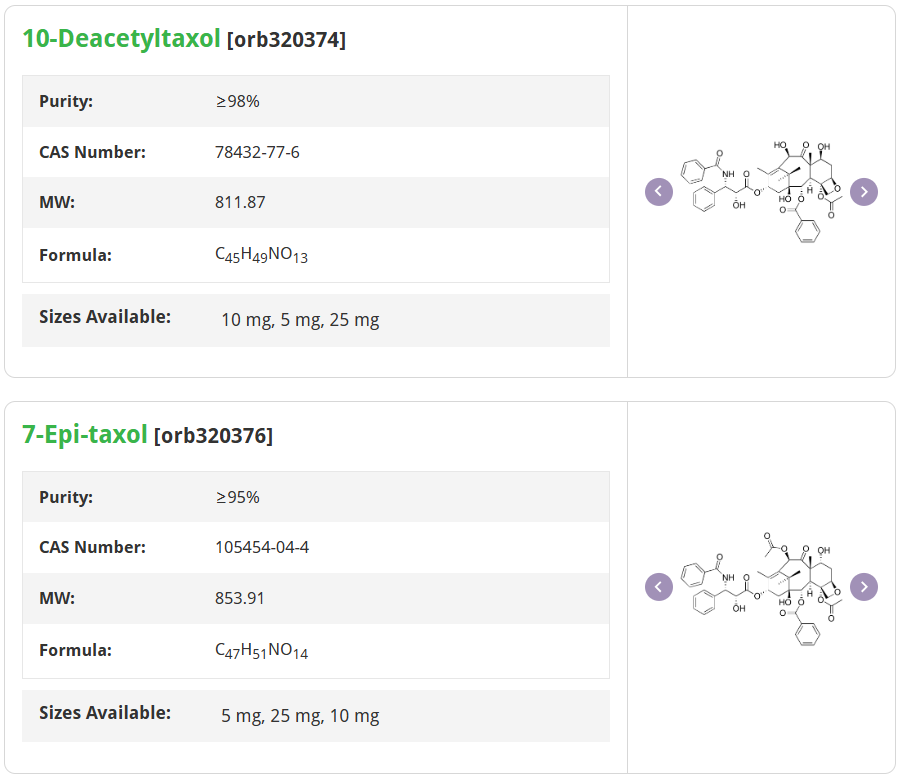
Task: Click the formula C47H51NO14
Action: click(x=261, y=651)
